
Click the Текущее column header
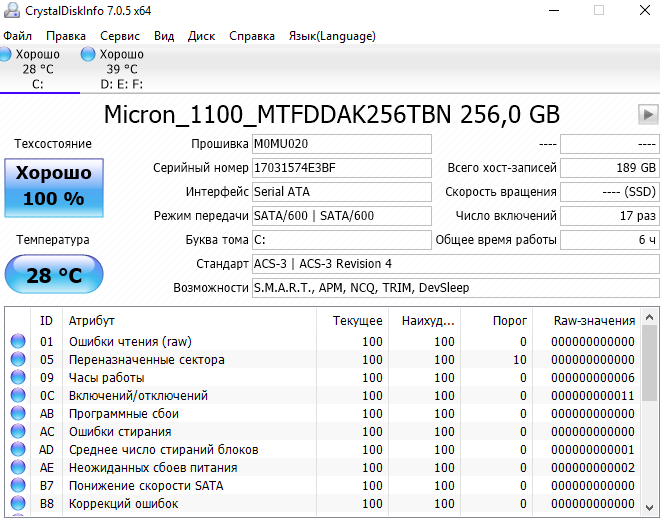(x=352, y=321)
